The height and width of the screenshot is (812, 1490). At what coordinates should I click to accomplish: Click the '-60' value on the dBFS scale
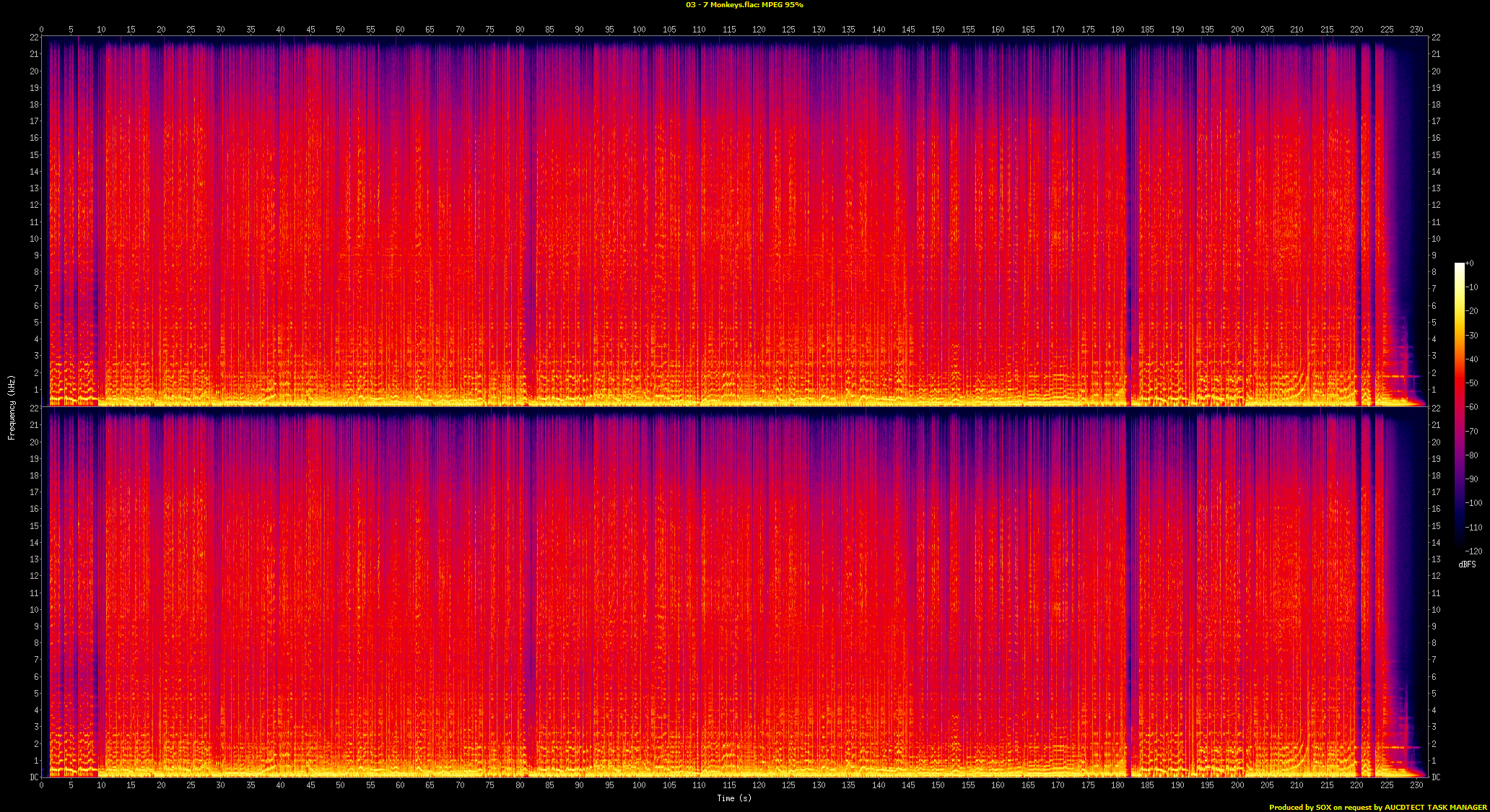click(x=1473, y=407)
